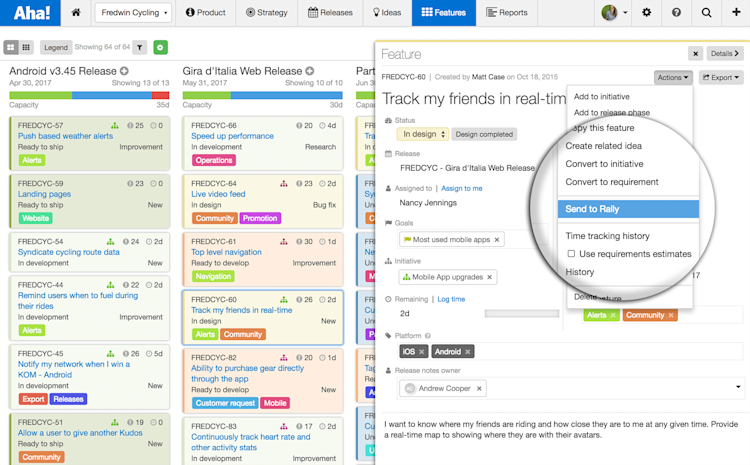The width and height of the screenshot is (750, 465).
Task: Edit the Track my friends feature title
Action: 474,99
